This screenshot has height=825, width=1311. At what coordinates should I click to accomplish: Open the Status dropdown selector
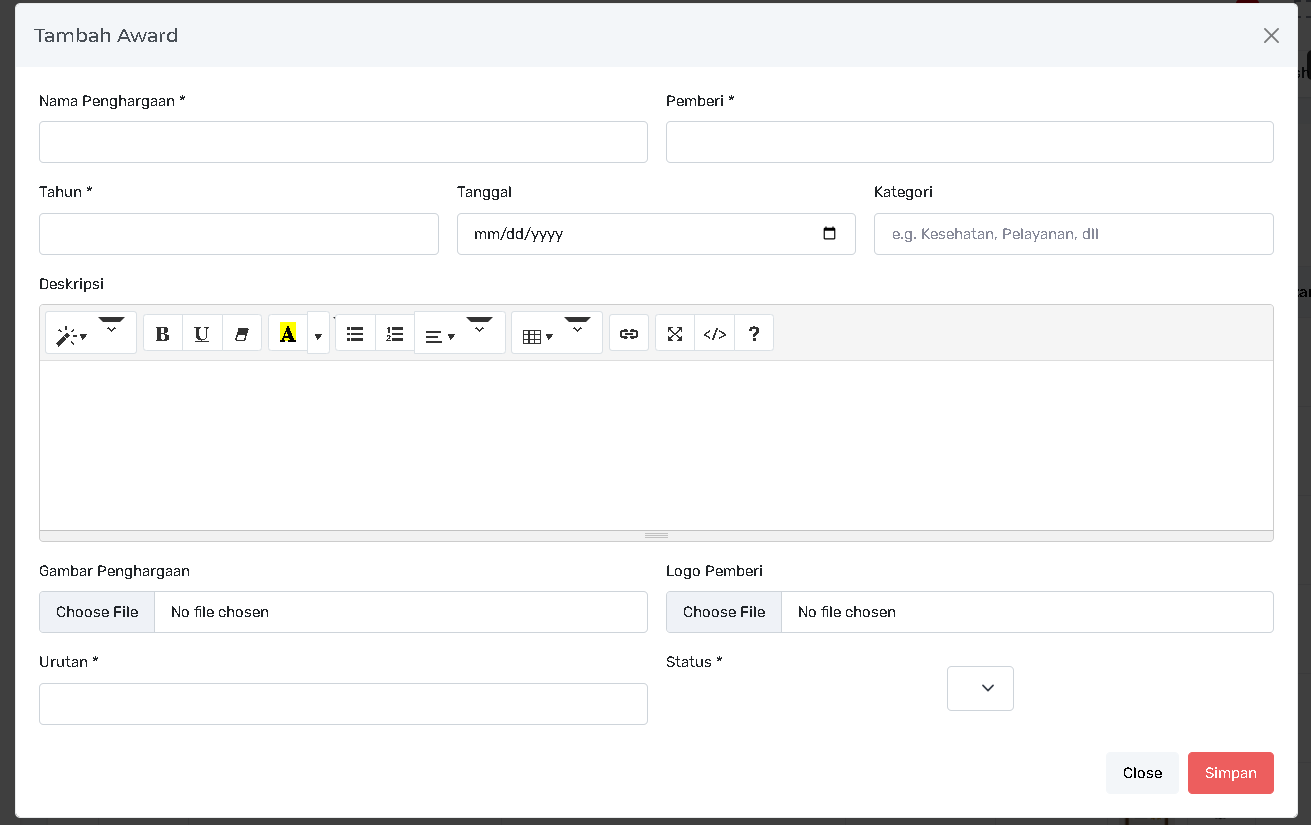(980, 688)
